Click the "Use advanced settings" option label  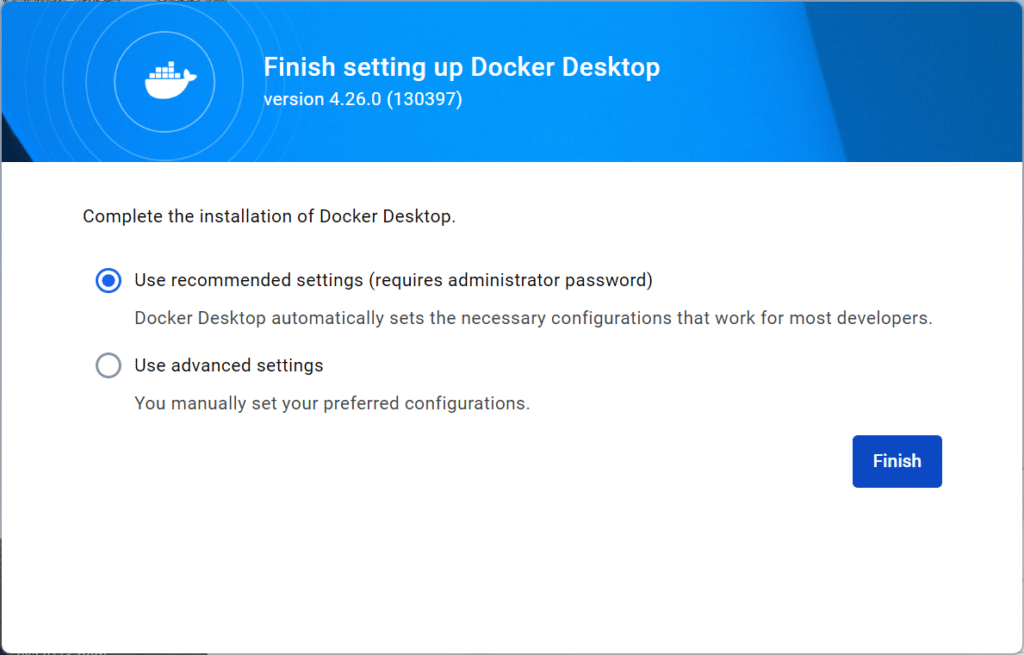point(229,365)
